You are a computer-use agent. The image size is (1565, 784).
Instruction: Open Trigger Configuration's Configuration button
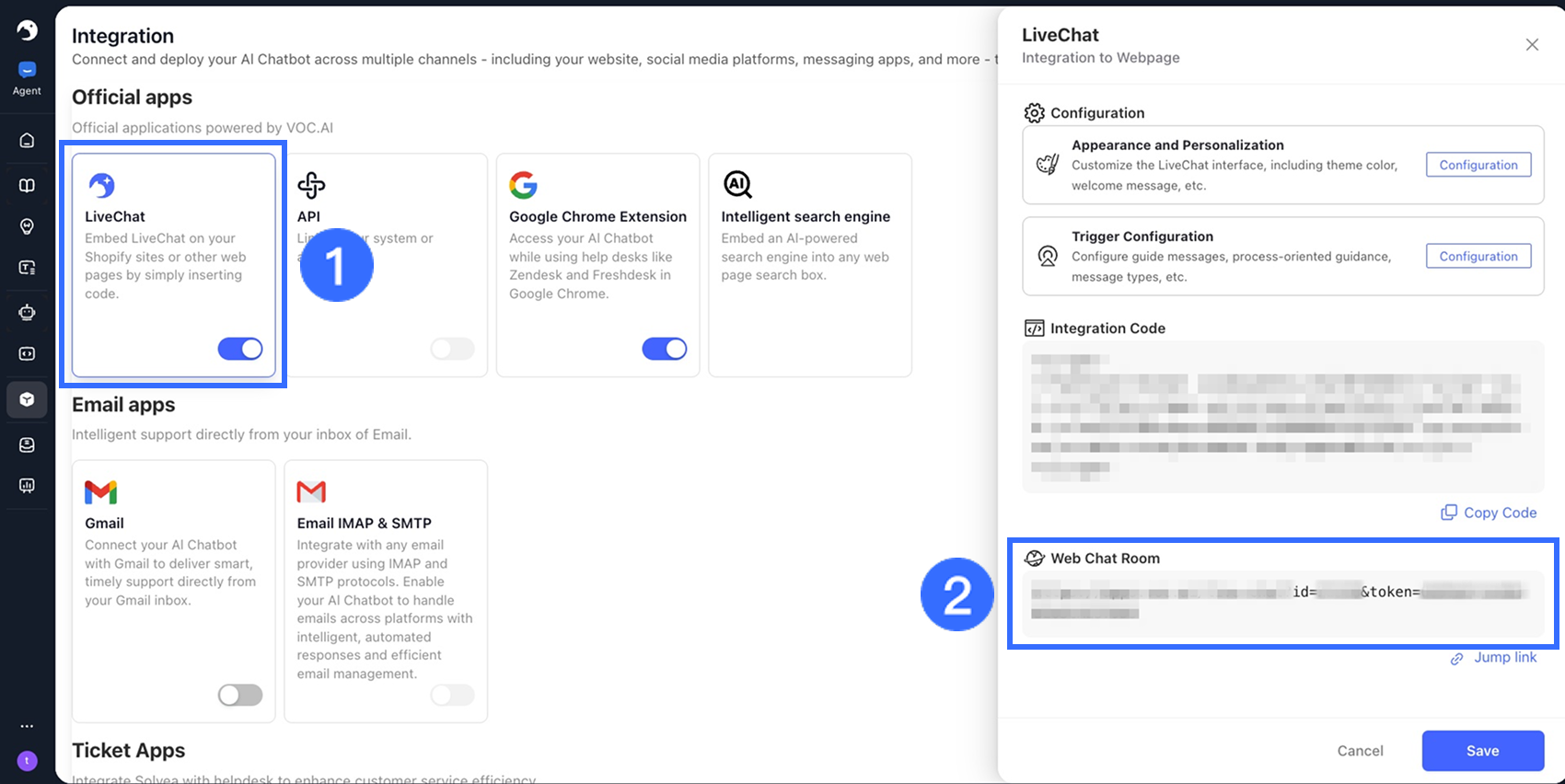pos(1478,256)
